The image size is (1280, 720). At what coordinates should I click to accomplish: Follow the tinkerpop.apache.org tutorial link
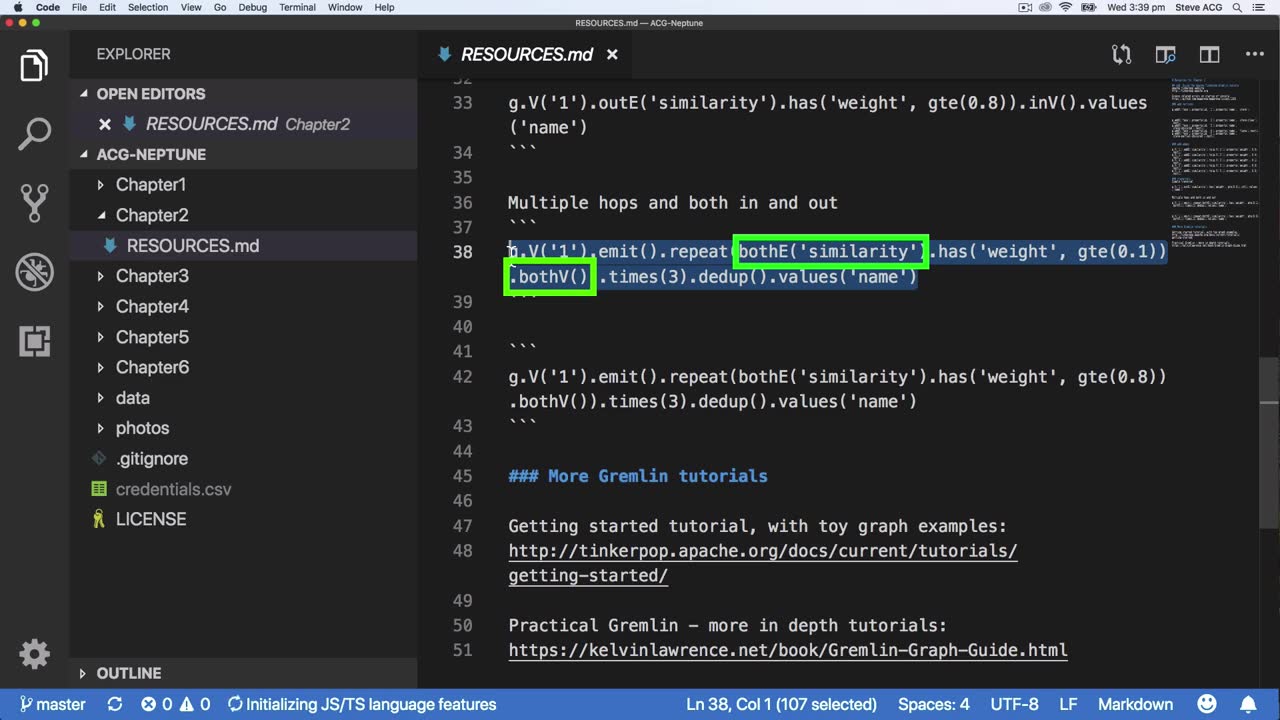[x=762, y=563]
